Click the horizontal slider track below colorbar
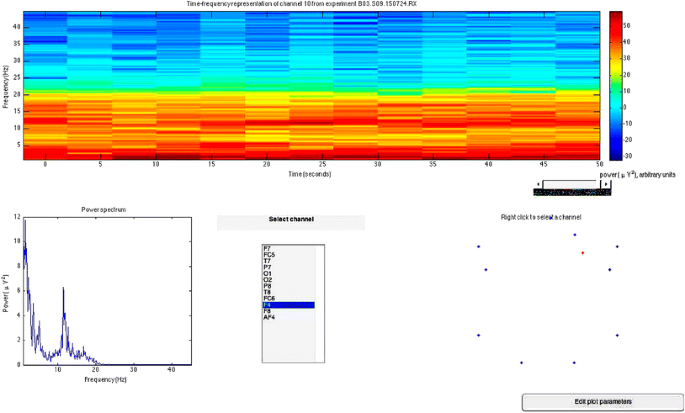Viewport: 685px width, 413px height. tap(572, 184)
